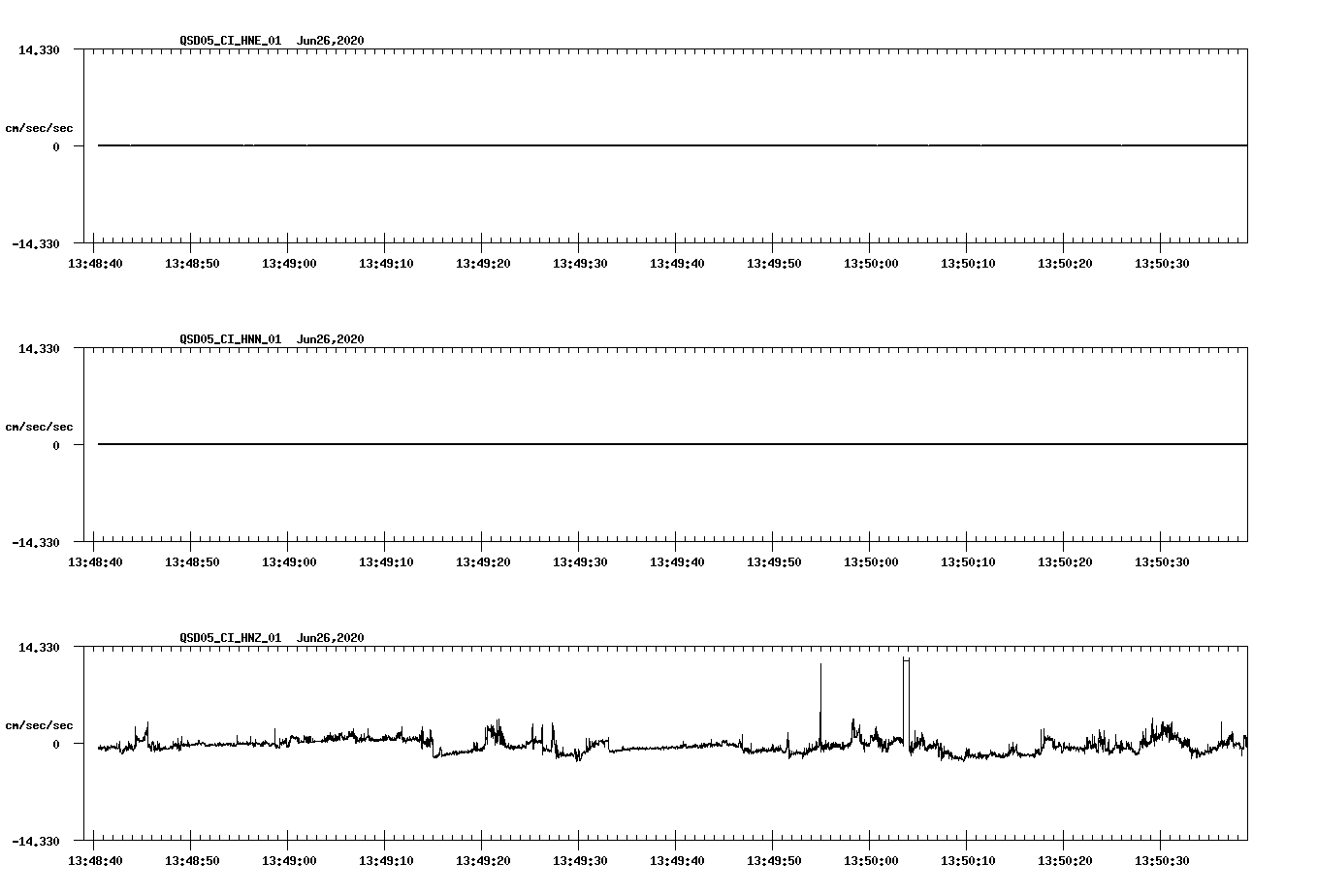The width and height of the screenshot is (1317, 896).
Task: Click the 13:49:40 time label under the HNE plot
Action: coord(677,264)
